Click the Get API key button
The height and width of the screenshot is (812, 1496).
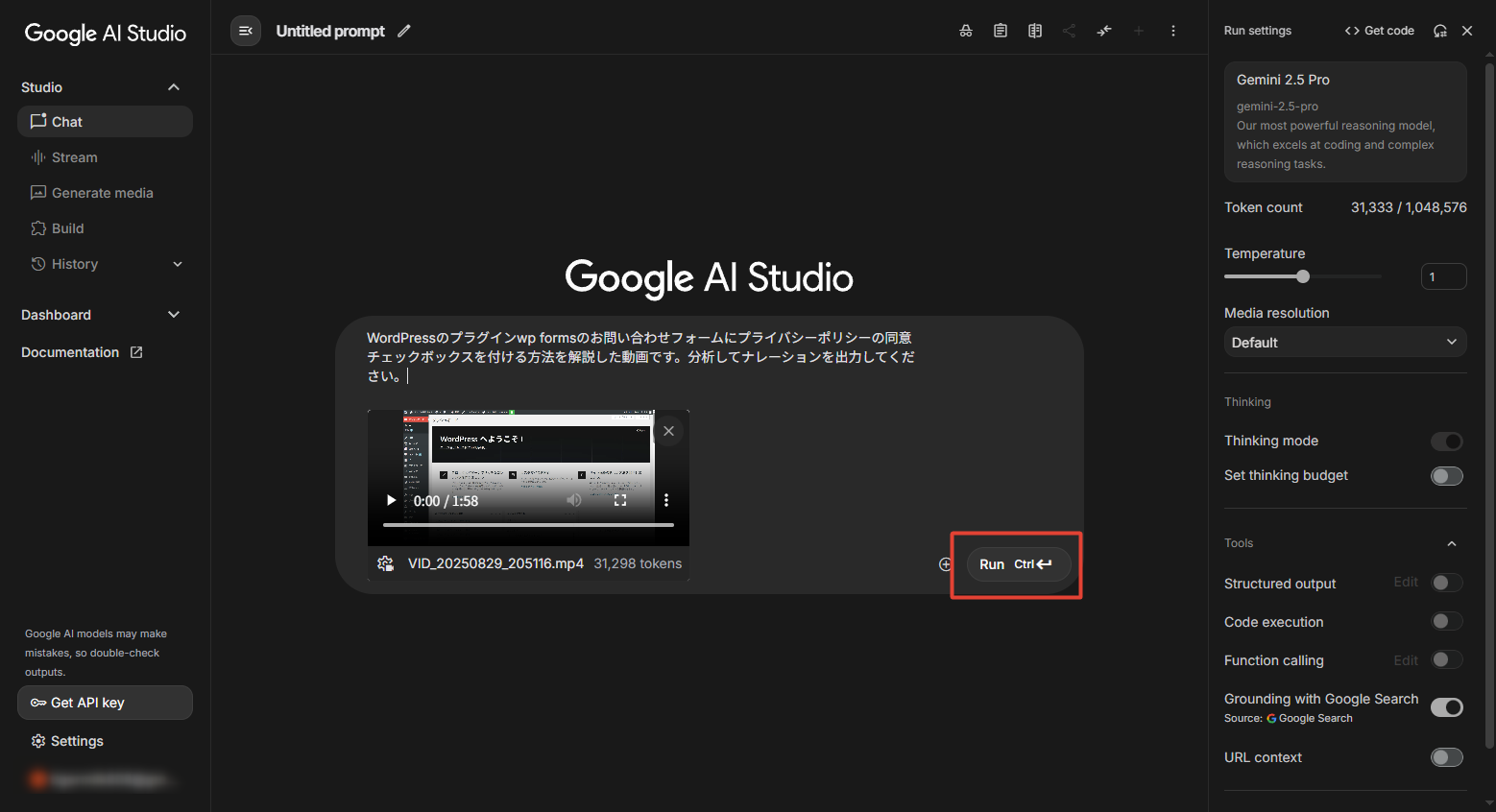pyautogui.click(x=105, y=703)
